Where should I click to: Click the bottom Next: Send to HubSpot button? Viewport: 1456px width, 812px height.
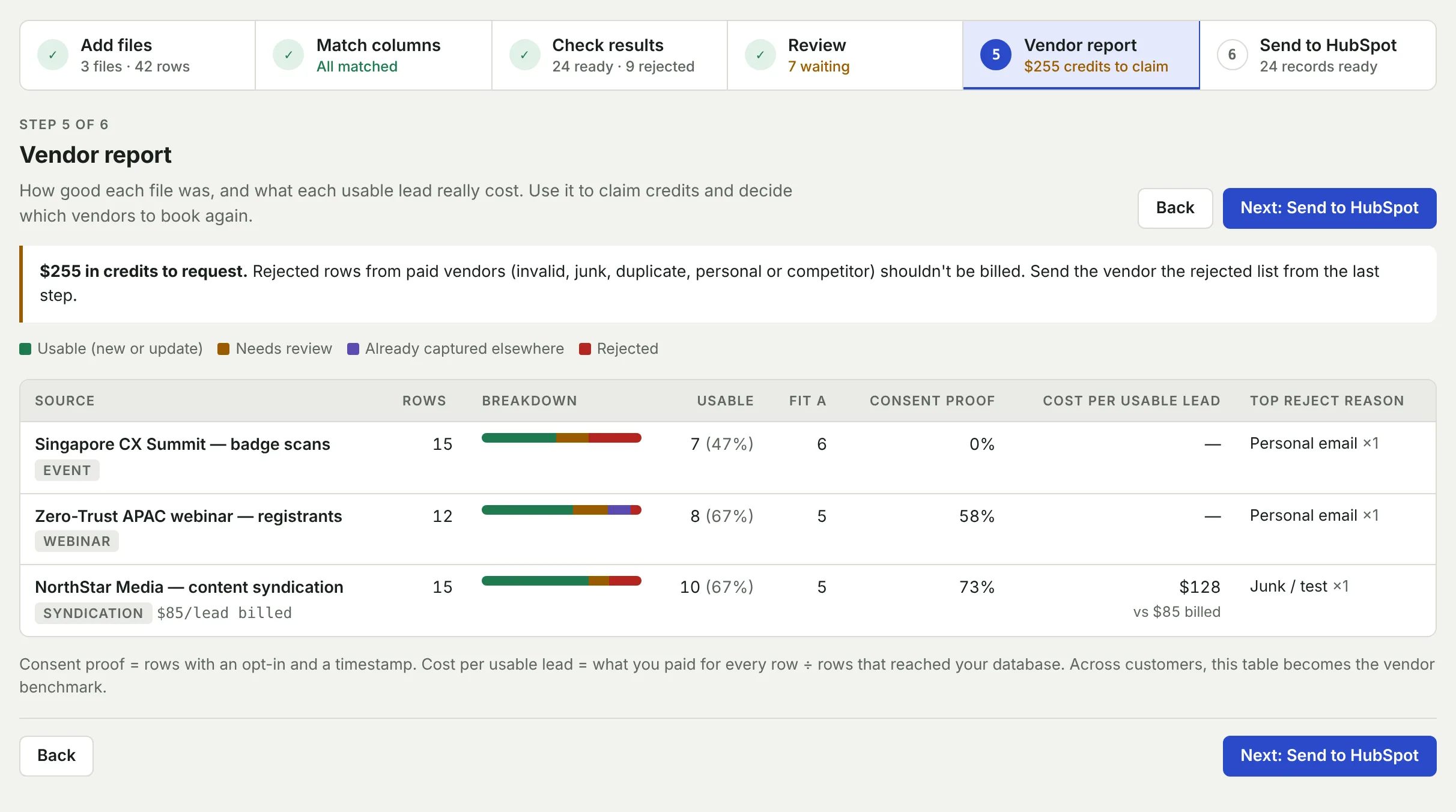click(1329, 756)
